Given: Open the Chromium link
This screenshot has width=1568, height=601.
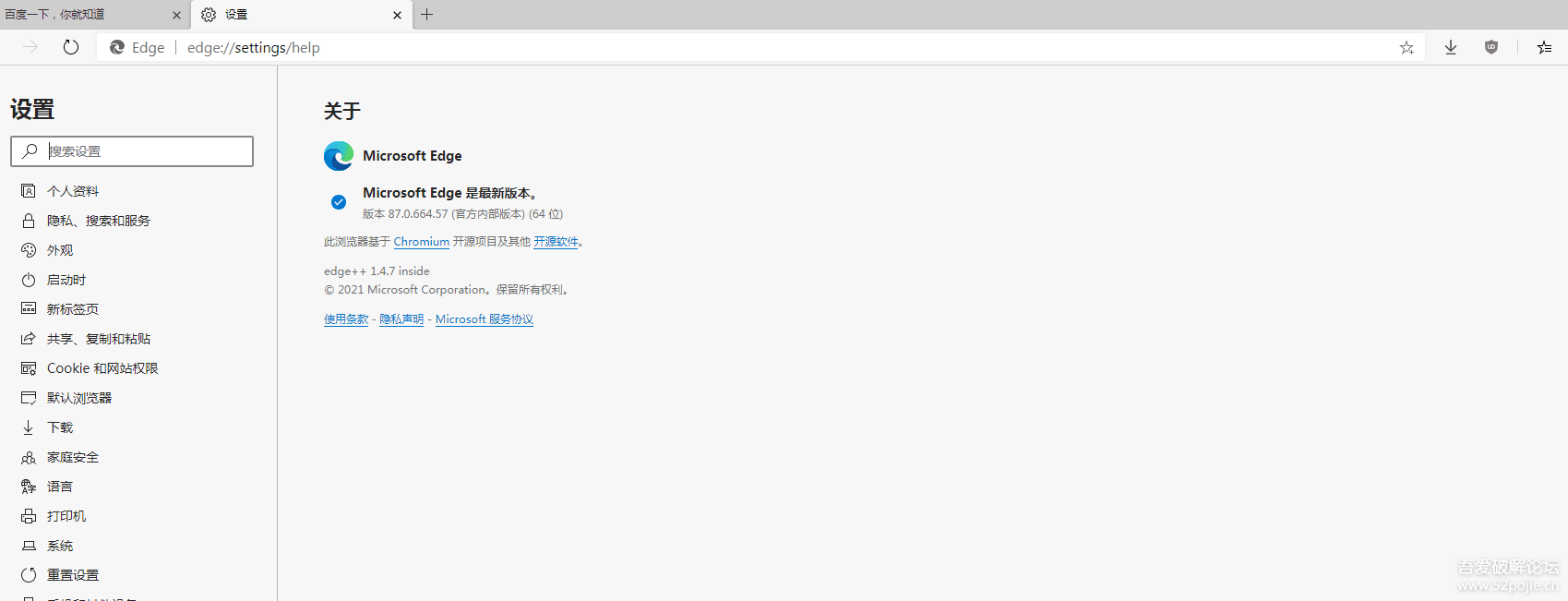Looking at the screenshot, I should click(422, 242).
